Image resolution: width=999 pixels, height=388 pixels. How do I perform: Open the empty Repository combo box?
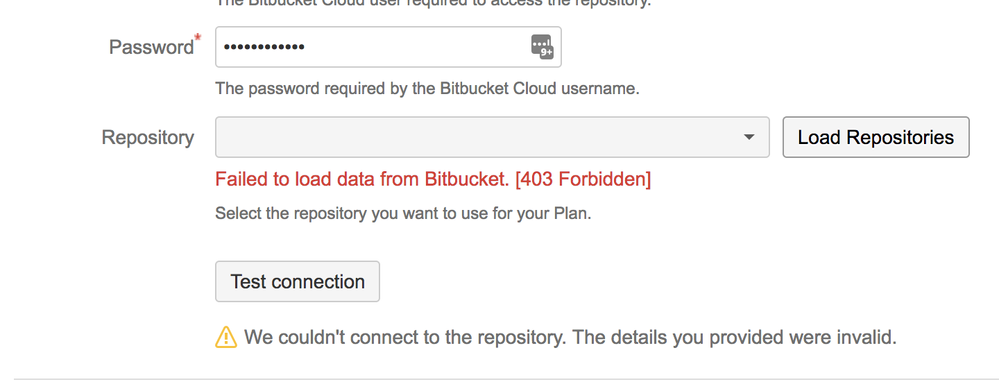pyautogui.click(x=492, y=137)
